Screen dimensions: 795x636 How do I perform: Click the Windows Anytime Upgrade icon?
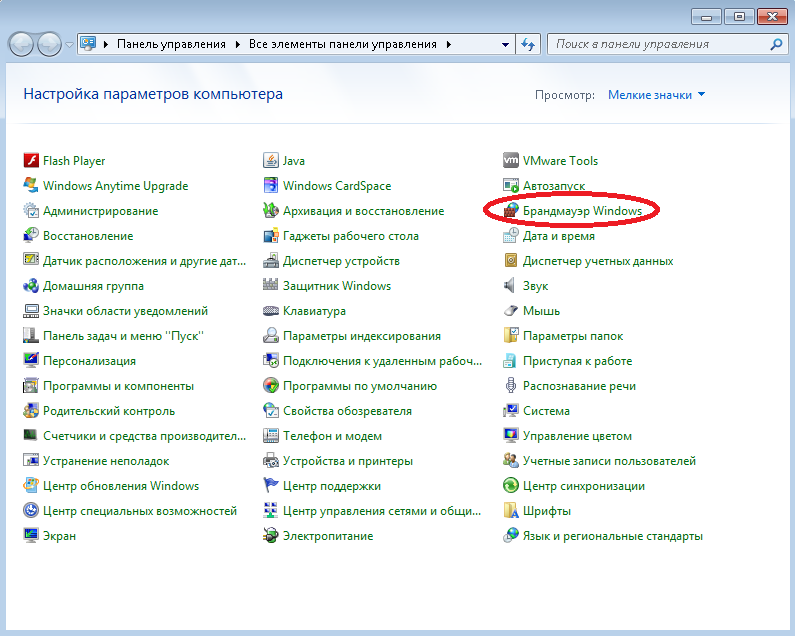pyautogui.click(x=31, y=186)
